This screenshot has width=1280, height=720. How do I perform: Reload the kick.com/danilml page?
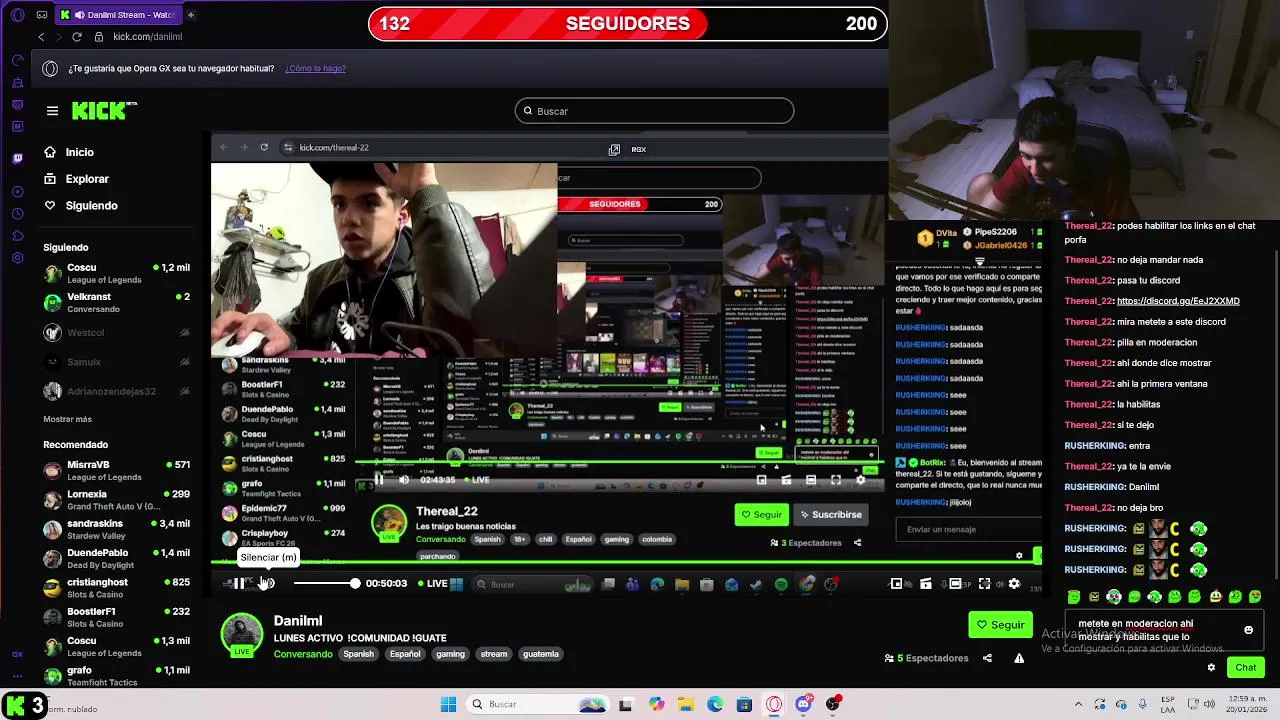pos(76,37)
